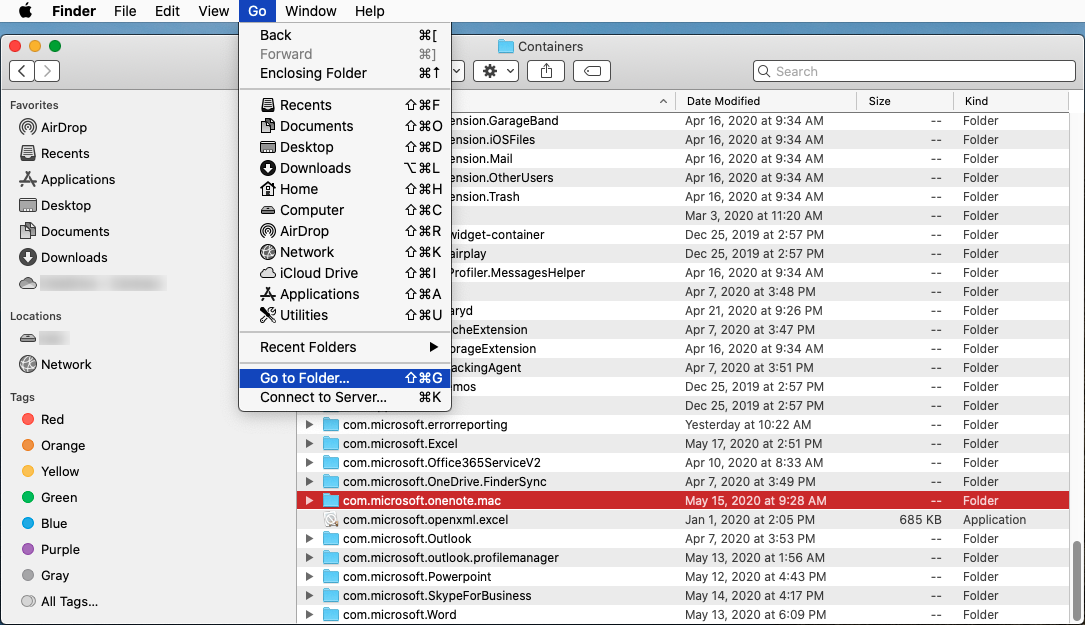Select the Green tag in sidebar
Image resolution: width=1085 pixels, height=625 pixels.
click(x=50, y=498)
